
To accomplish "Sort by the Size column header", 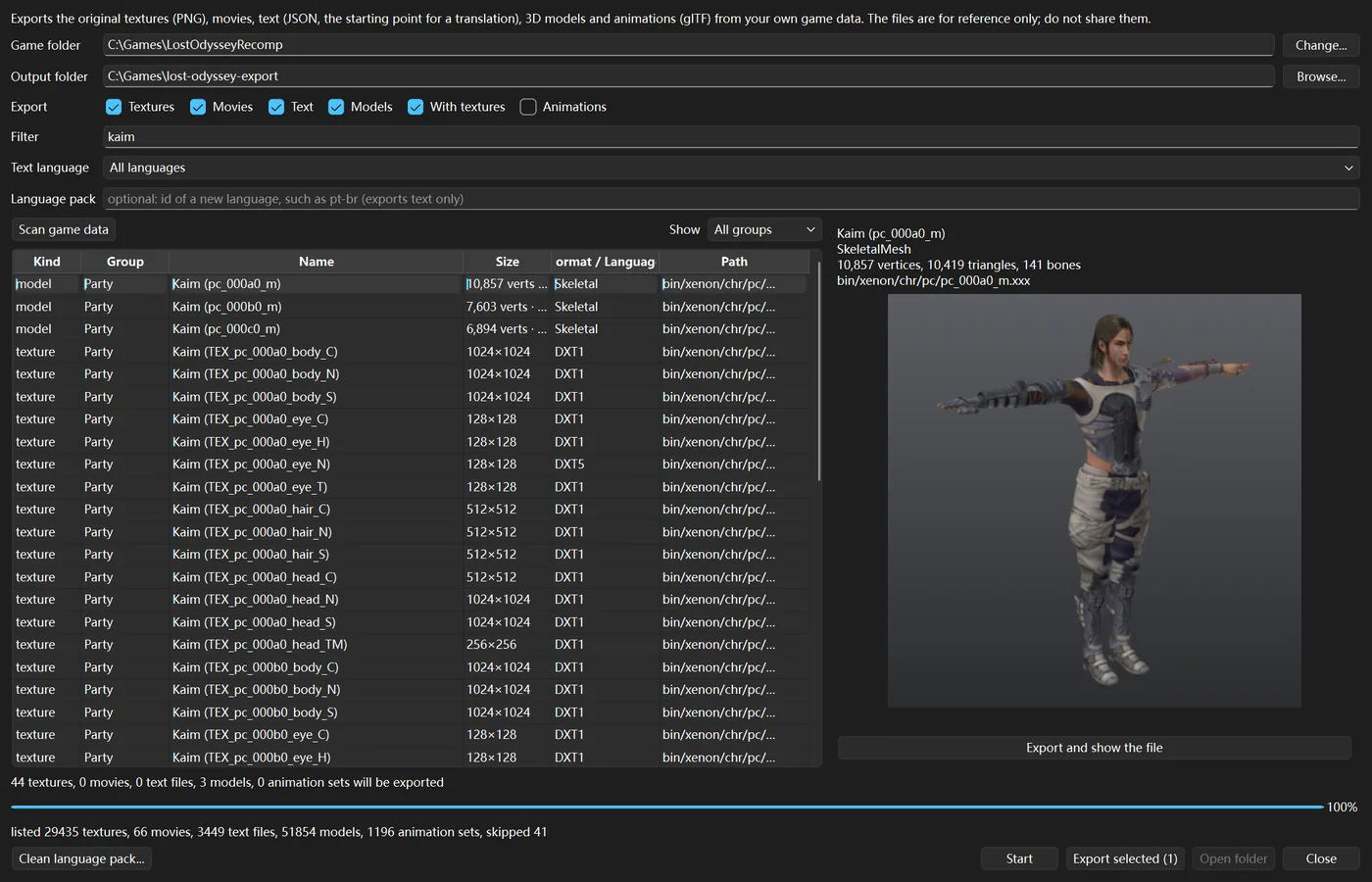I will click(507, 262).
